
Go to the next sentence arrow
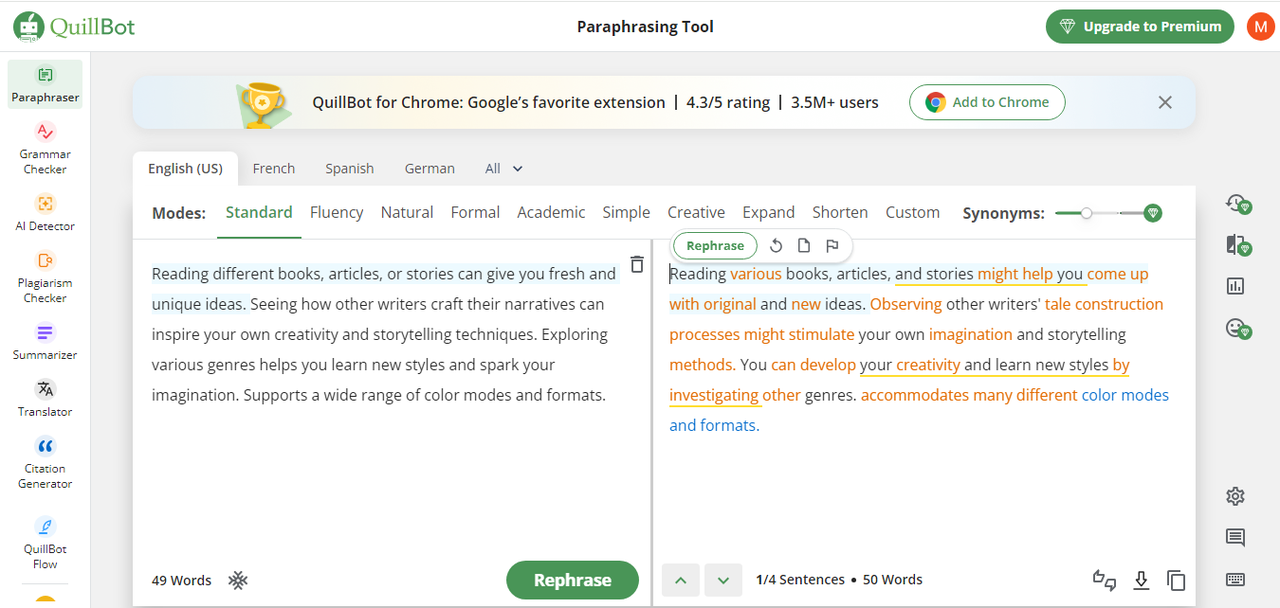[x=723, y=580]
